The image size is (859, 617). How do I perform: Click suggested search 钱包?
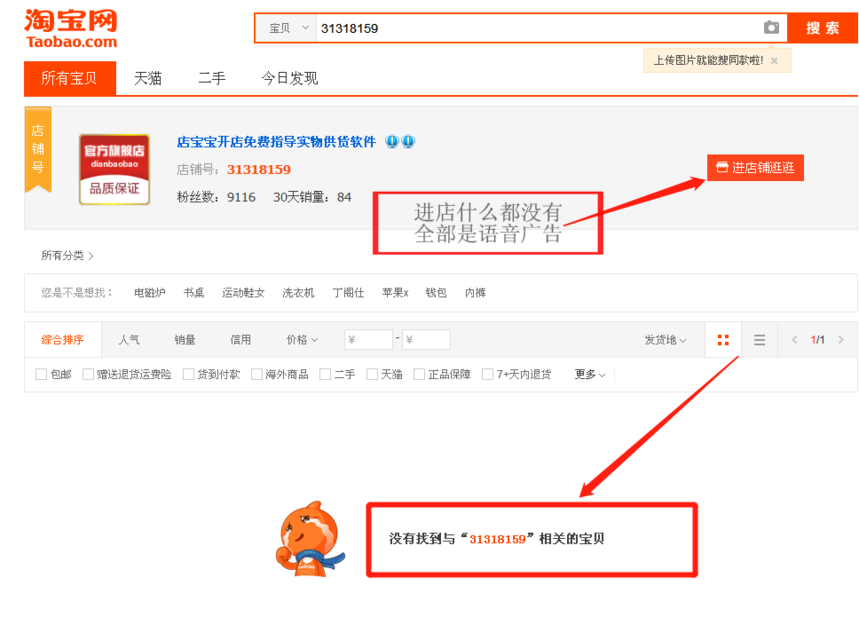pos(436,293)
